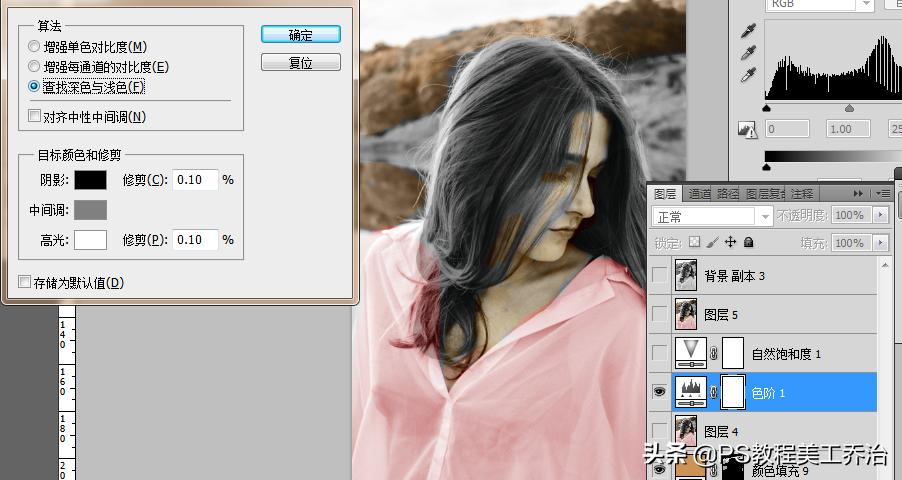Select 增强每通道的对比度 radio option
The image size is (902, 480).
click(34, 66)
